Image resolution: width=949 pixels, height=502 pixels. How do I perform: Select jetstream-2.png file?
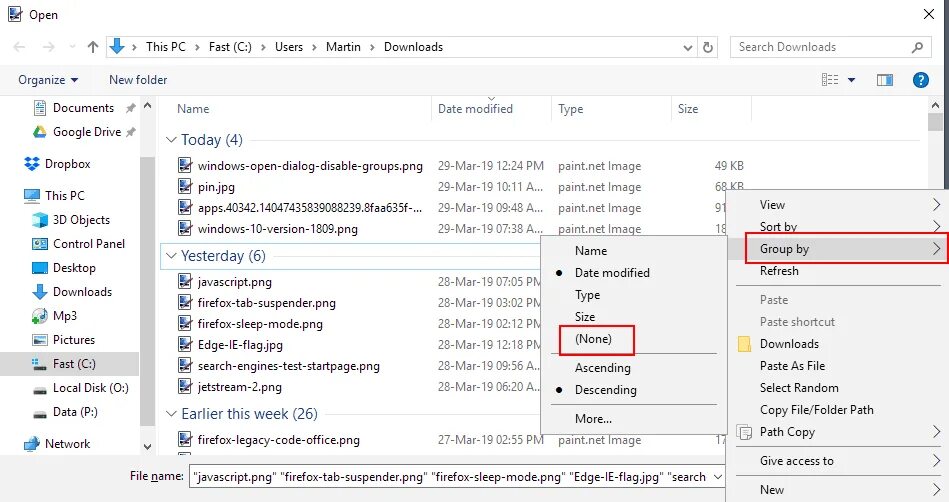pos(240,387)
